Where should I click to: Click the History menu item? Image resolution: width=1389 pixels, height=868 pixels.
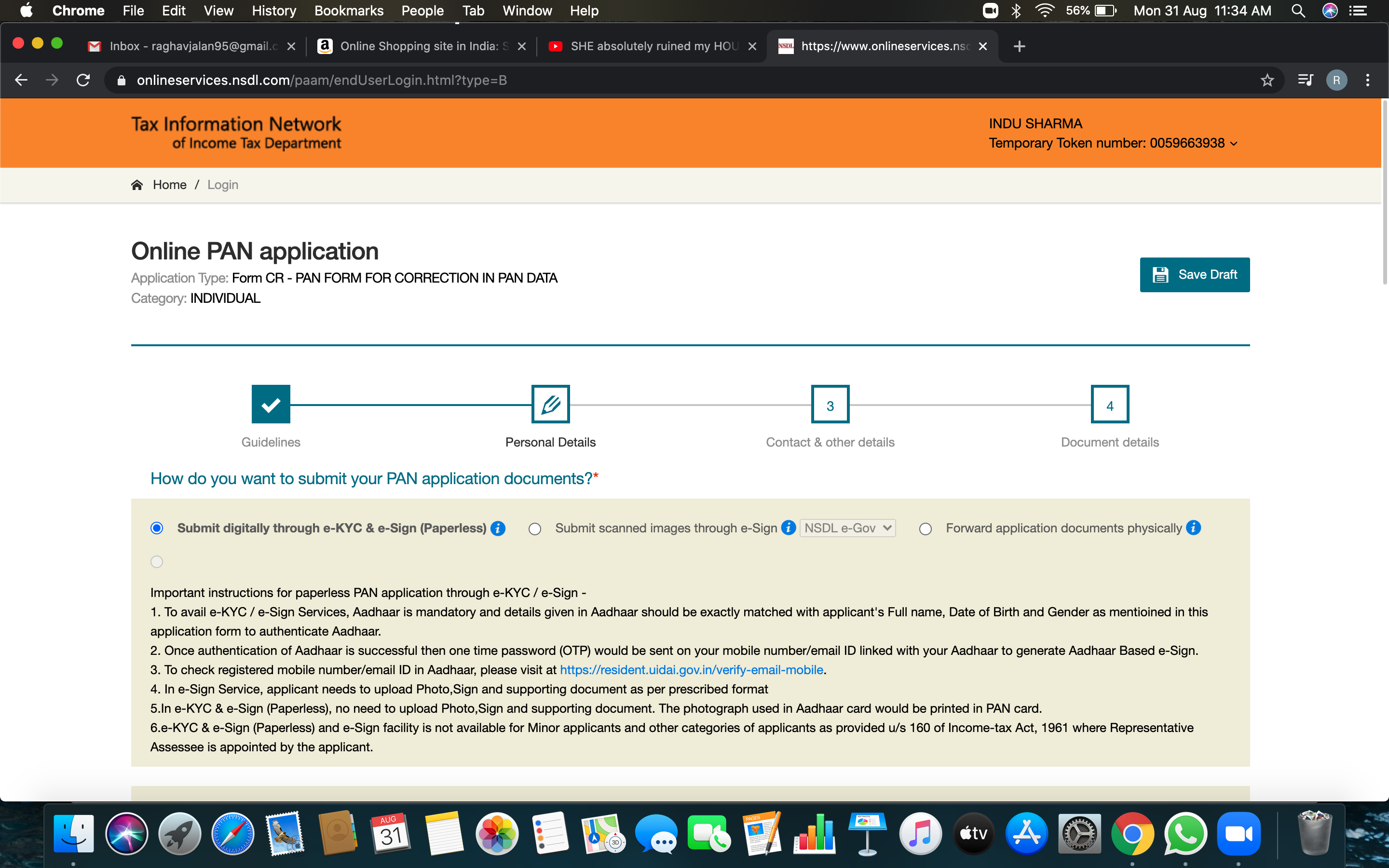274,10
